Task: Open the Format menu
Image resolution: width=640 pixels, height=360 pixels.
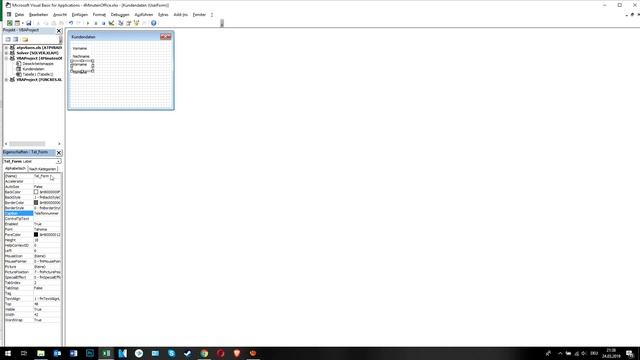Action: pos(99,15)
